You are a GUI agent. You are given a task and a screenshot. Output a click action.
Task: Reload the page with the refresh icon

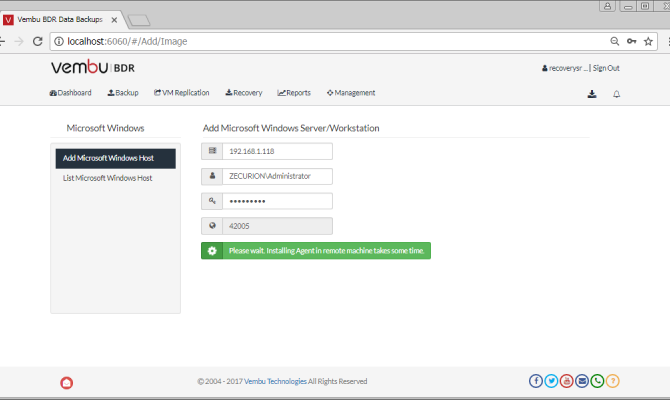pyautogui.click(x=38, y=41)
